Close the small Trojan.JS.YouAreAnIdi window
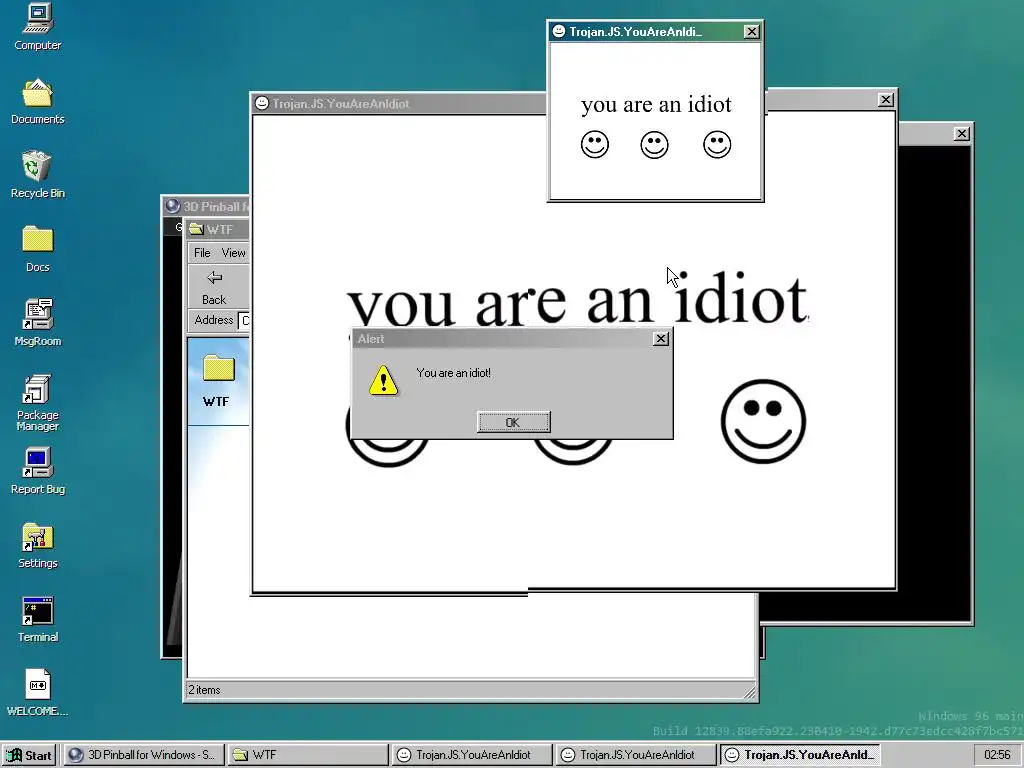Screen dimensions: 1024x768 click(752, 31)
